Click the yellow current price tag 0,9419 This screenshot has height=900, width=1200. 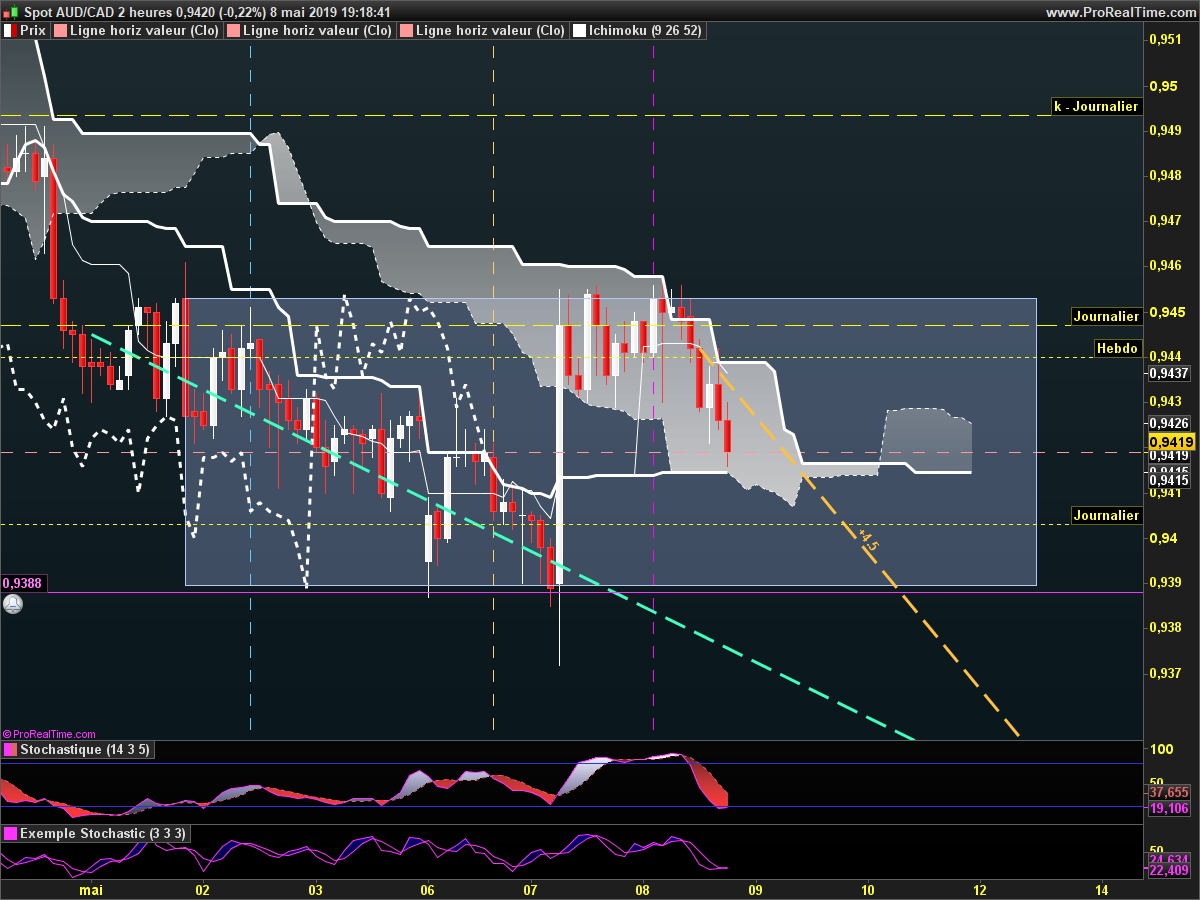pyautogui.click(x=1171, y=441)
